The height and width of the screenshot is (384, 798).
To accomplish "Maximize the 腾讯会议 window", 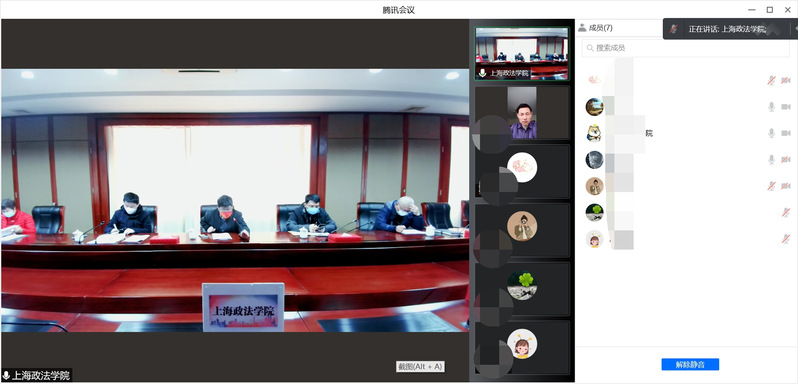I will tap(770, 9).
